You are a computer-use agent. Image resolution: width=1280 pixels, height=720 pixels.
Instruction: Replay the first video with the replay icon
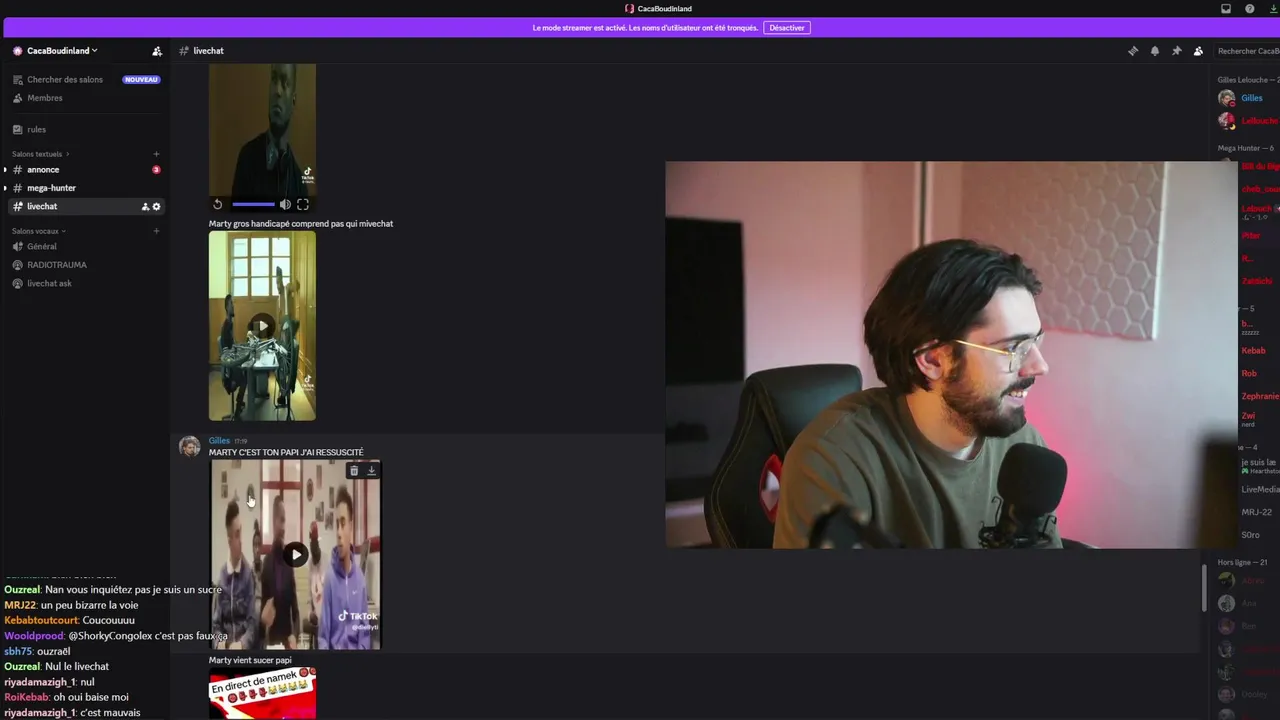click(x=218, y=204)
